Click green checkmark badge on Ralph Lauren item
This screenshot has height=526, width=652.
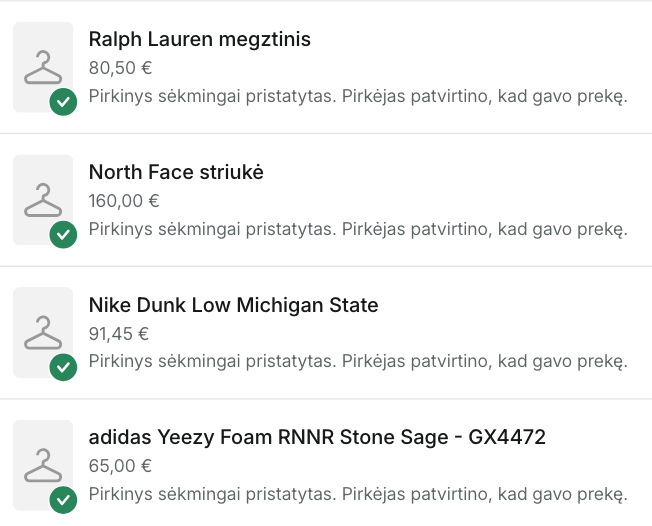(x=64, y=102)
